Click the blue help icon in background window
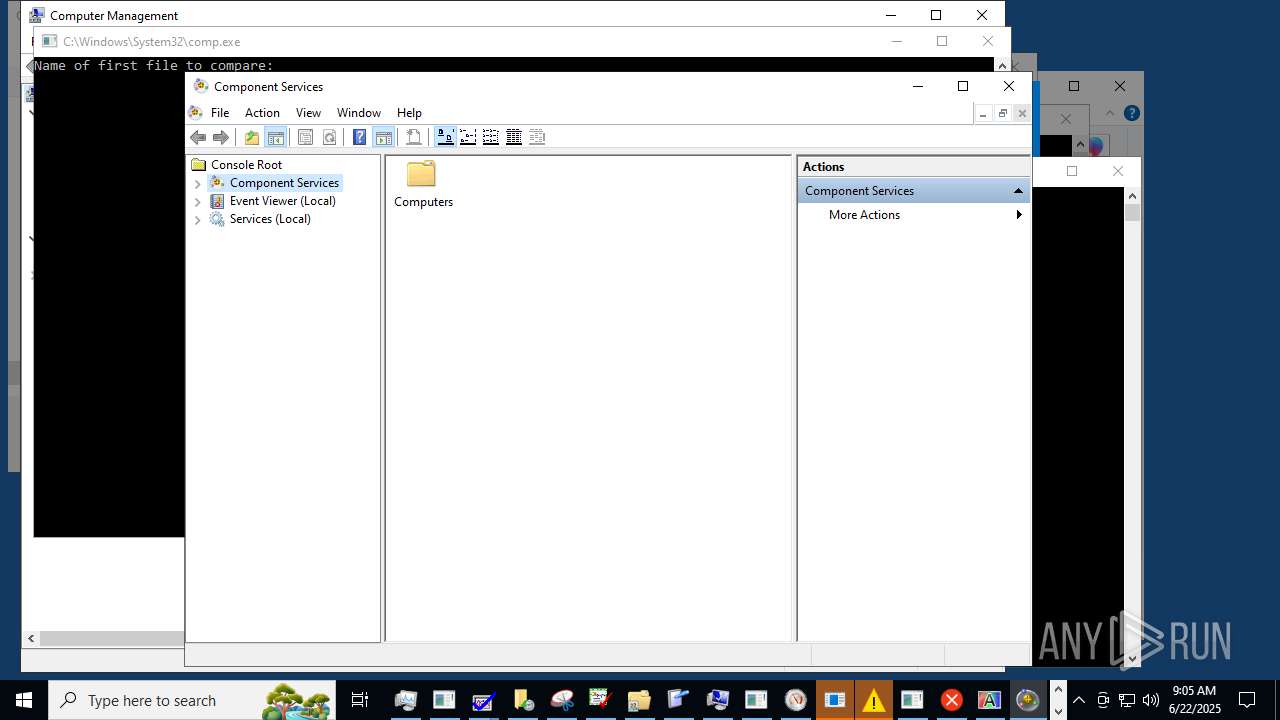 click(x=1131, y=114)
